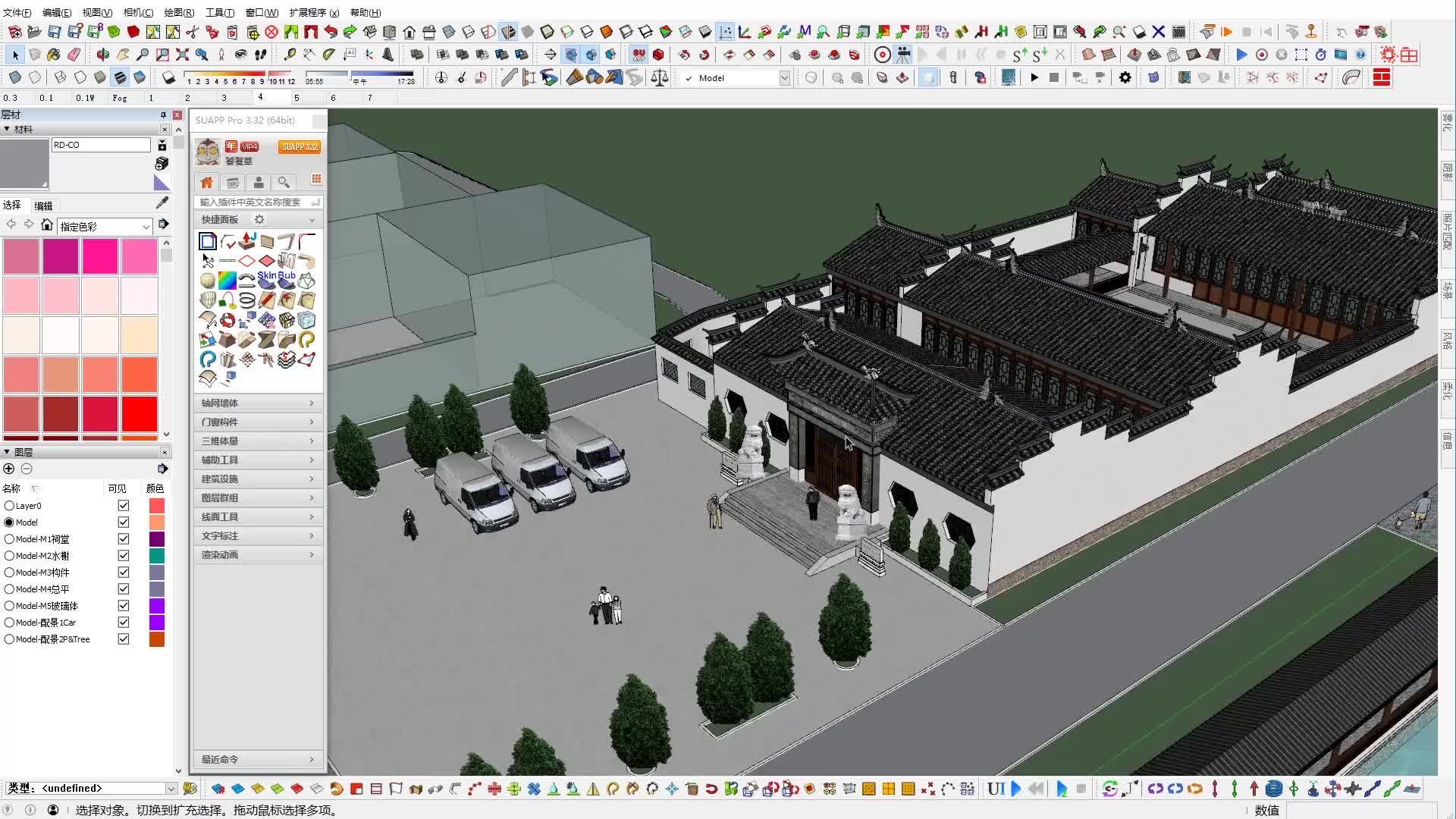Open the 相机(C) menu
This screenshot has height=819, width=1456.
coord(138,12)
